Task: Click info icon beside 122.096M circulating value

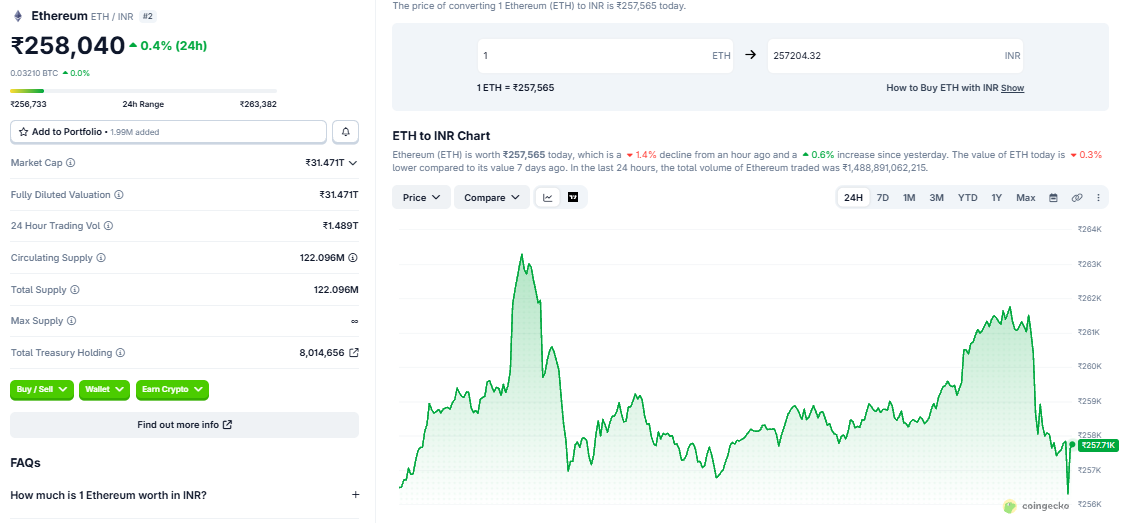Action: pyautogui.click(x=353, y=258)
